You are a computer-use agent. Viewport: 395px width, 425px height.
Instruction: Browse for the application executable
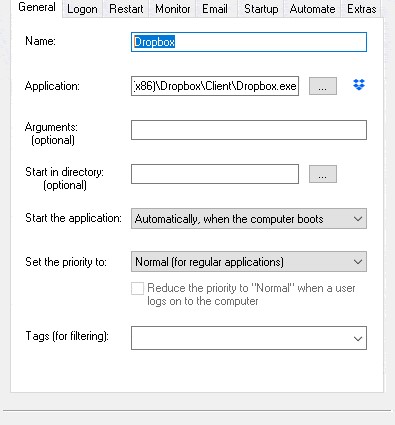(323, 86)
